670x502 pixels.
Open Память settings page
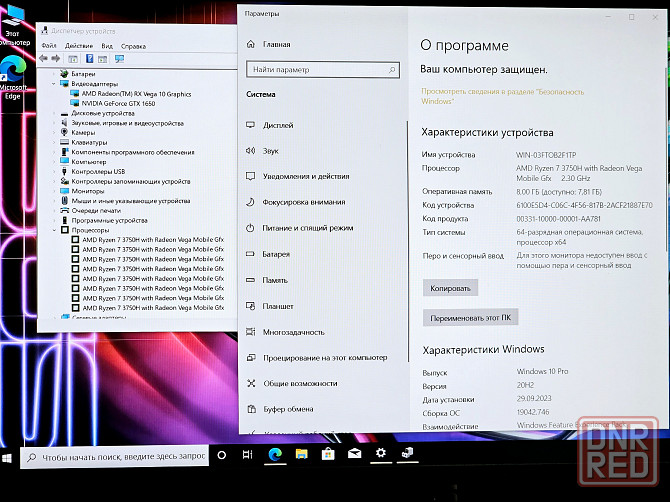267,280
